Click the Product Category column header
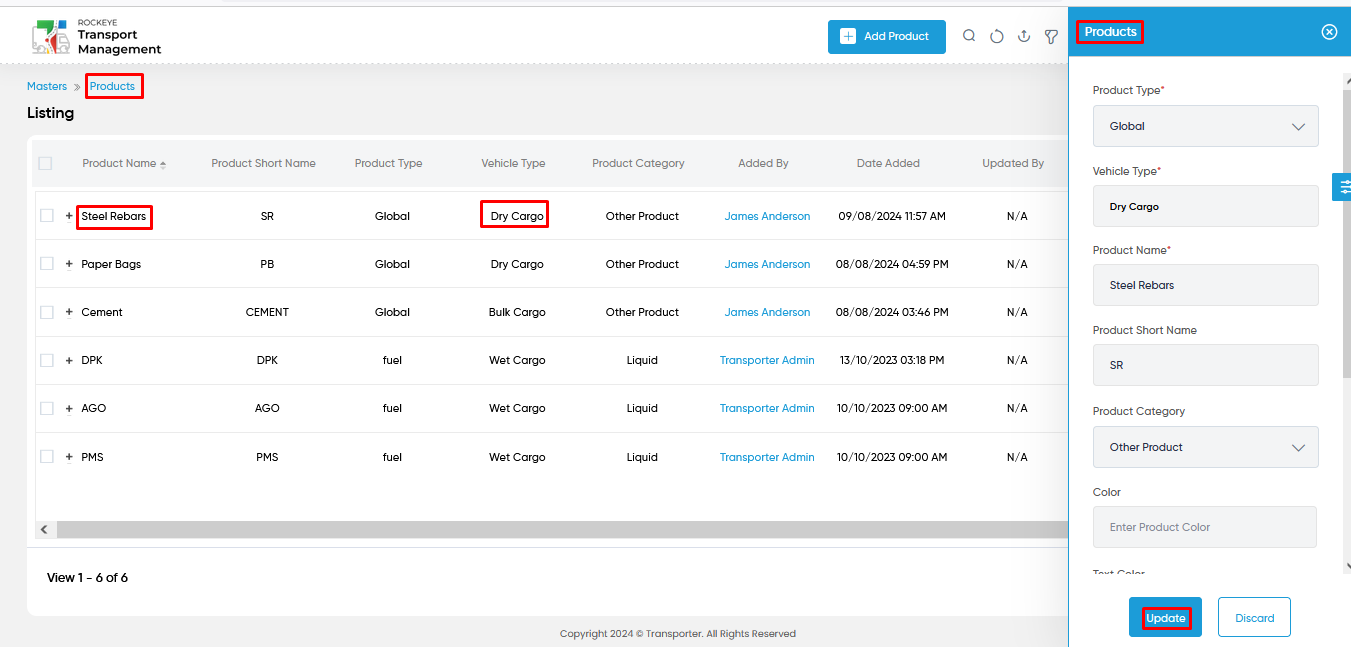1351x647 pixels. (638, 163)
